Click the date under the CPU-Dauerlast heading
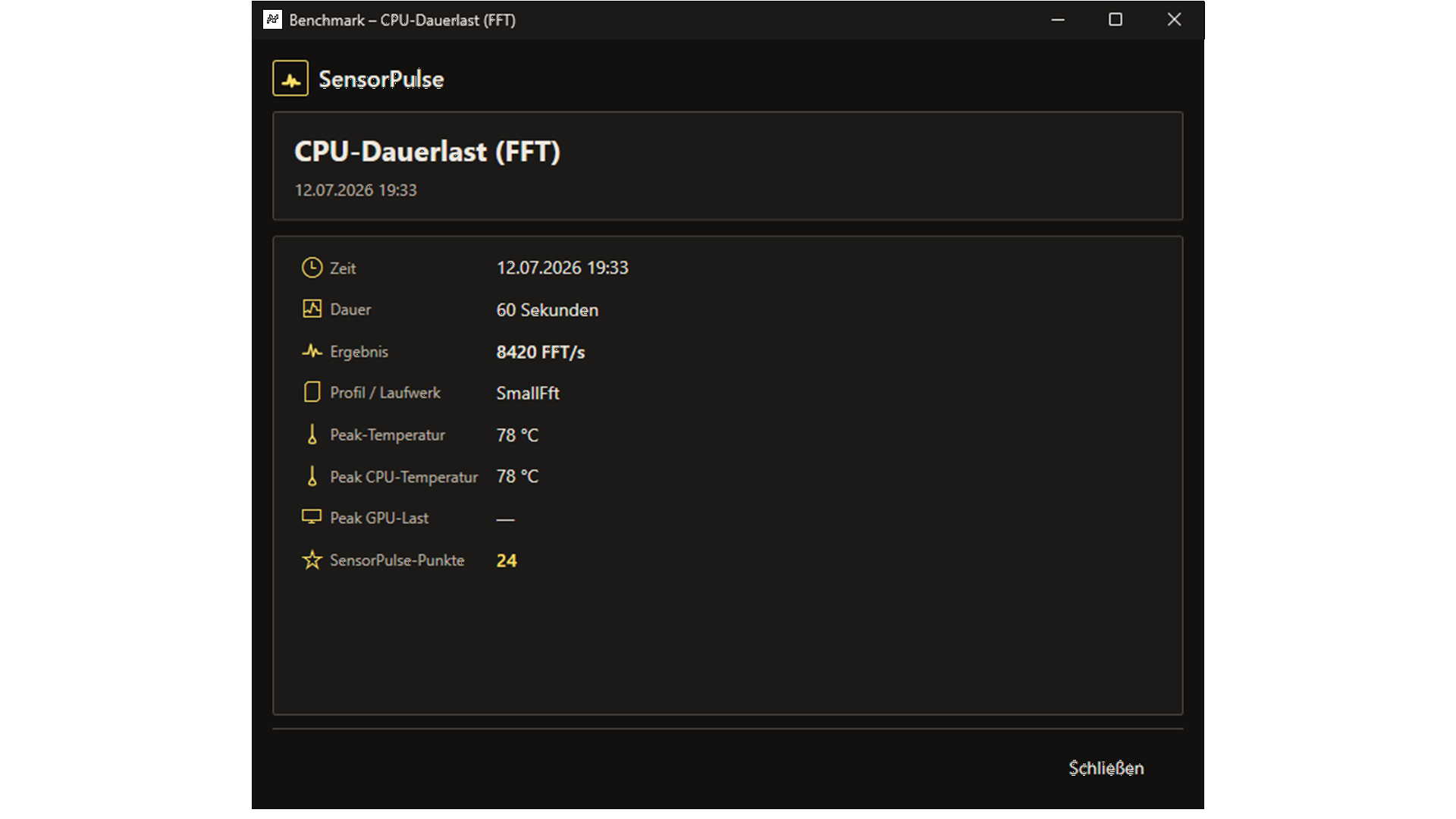The width and height of the screenshot is (1456, 819). tap(356, 190)
